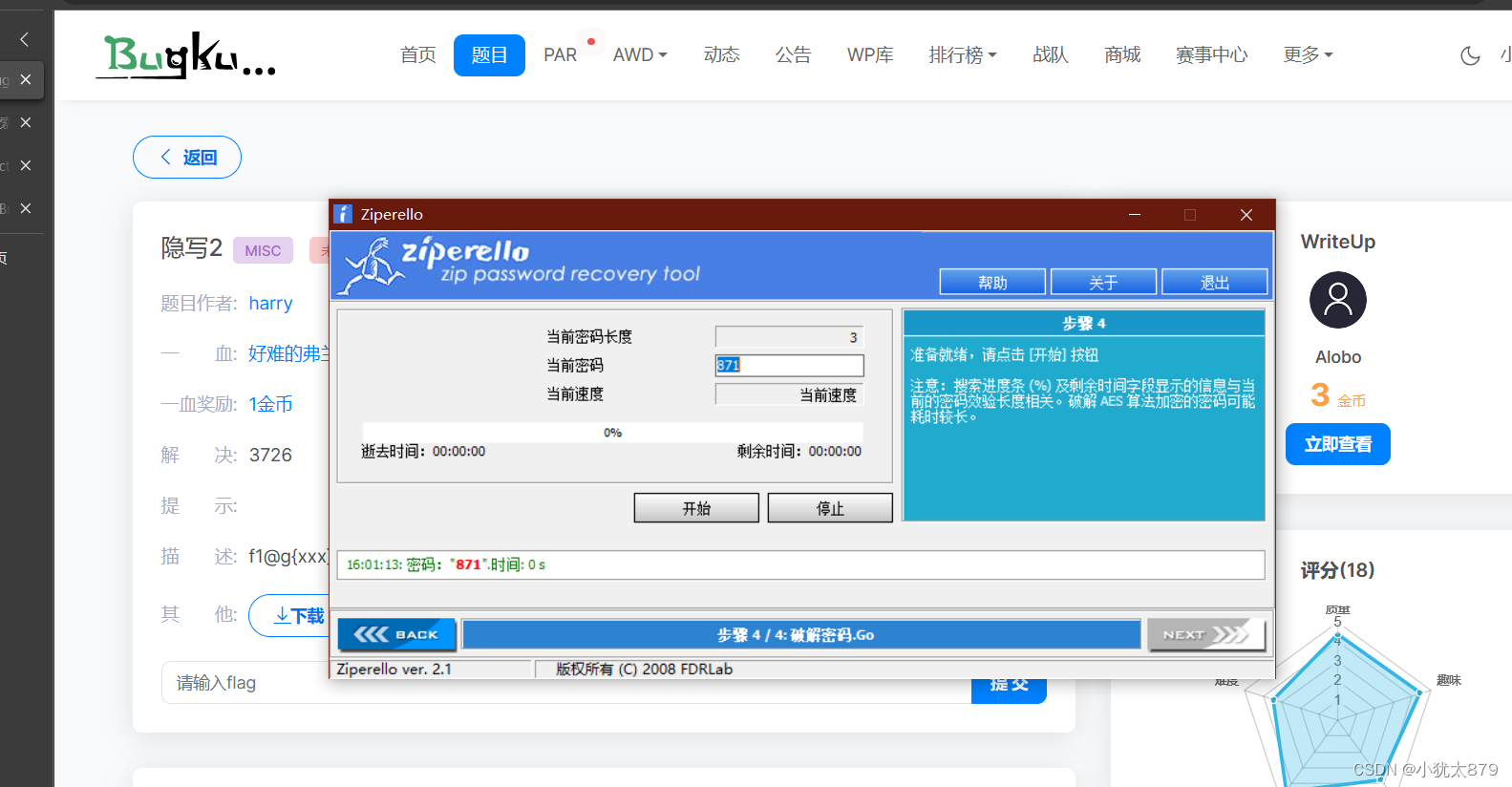Open author harry's profile link
Image resolution: width=1512 pixels, height=787 pixels.
click(270, 304)
